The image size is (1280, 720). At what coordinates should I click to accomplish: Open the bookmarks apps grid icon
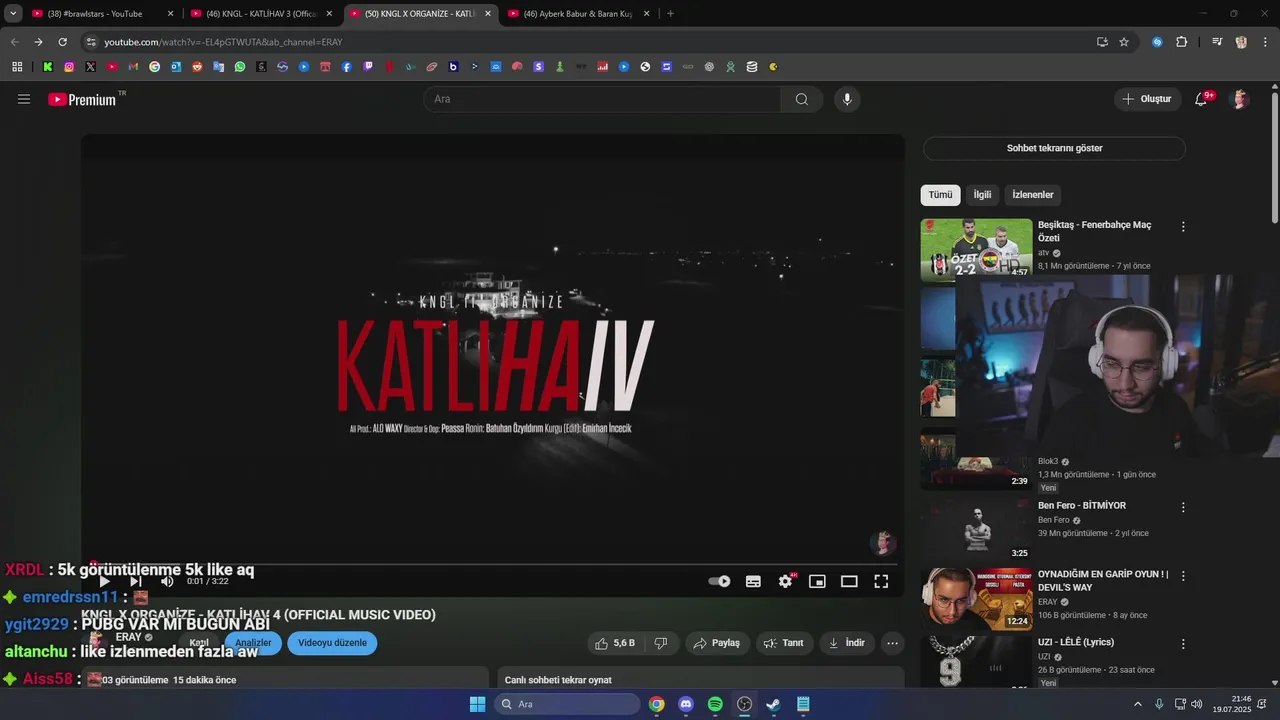tap(17, 67)
